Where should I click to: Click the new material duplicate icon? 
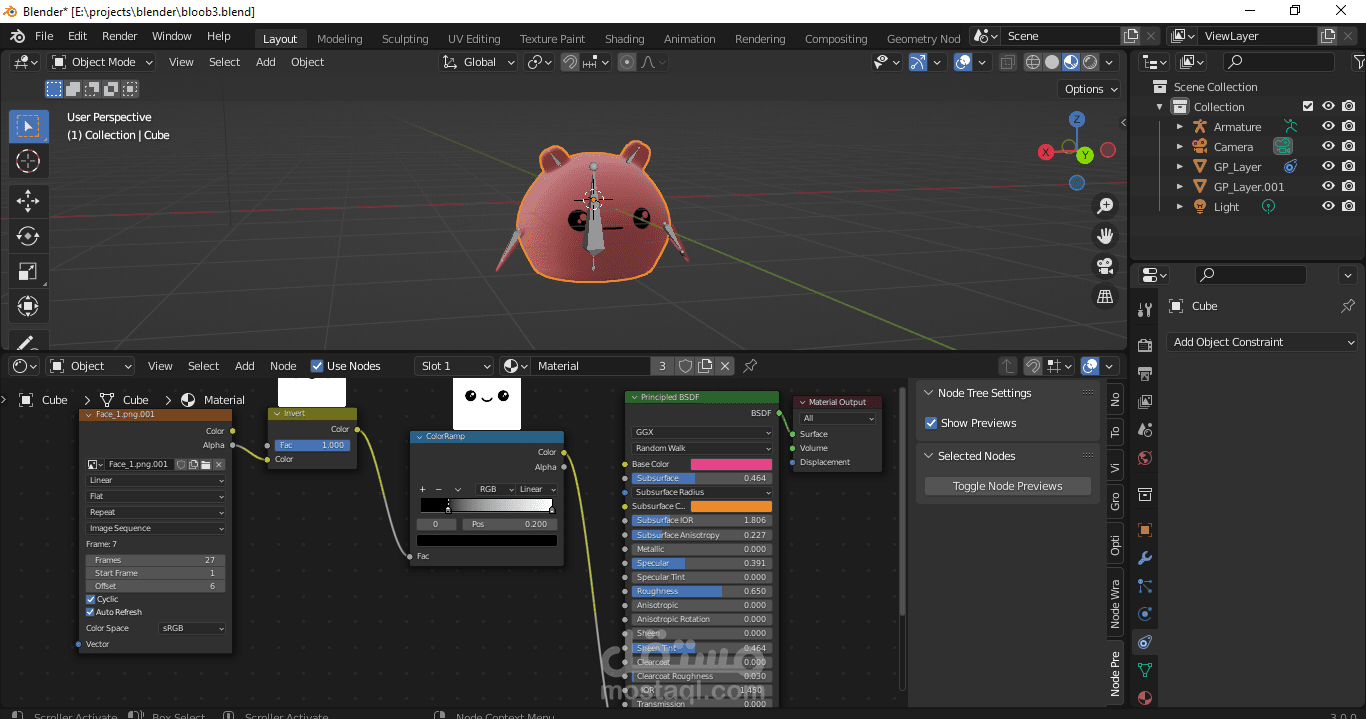(705, 366)
